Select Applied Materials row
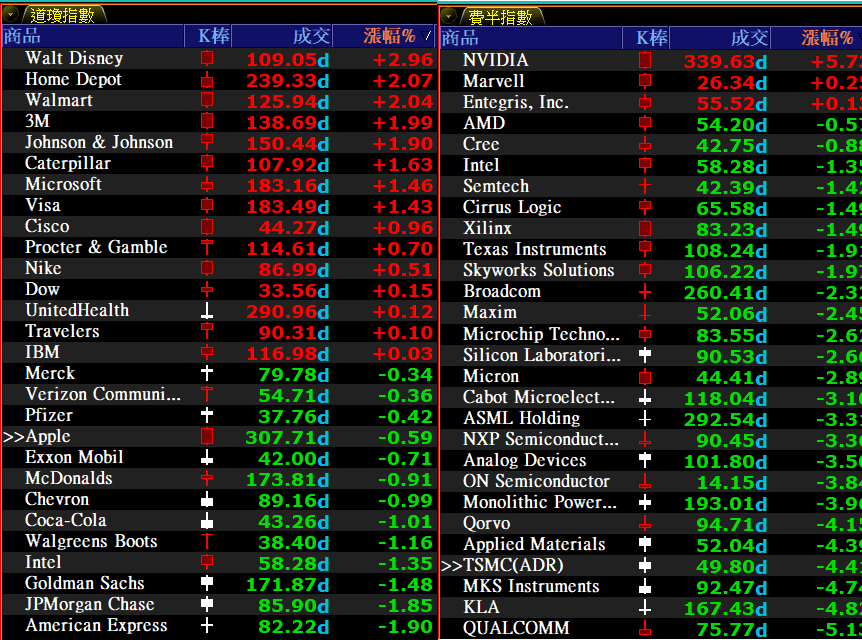The image size is (862, 640). point(651,544)
